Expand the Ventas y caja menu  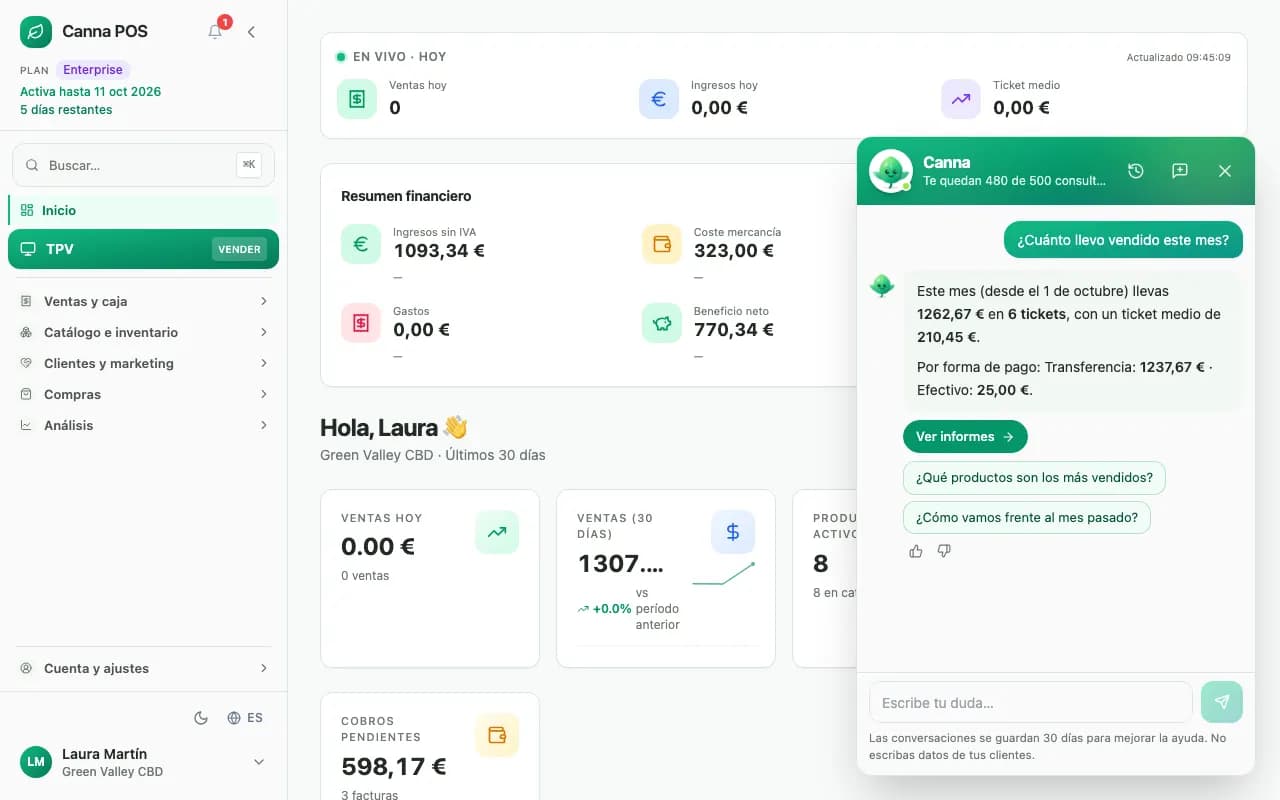coord(143,301)
